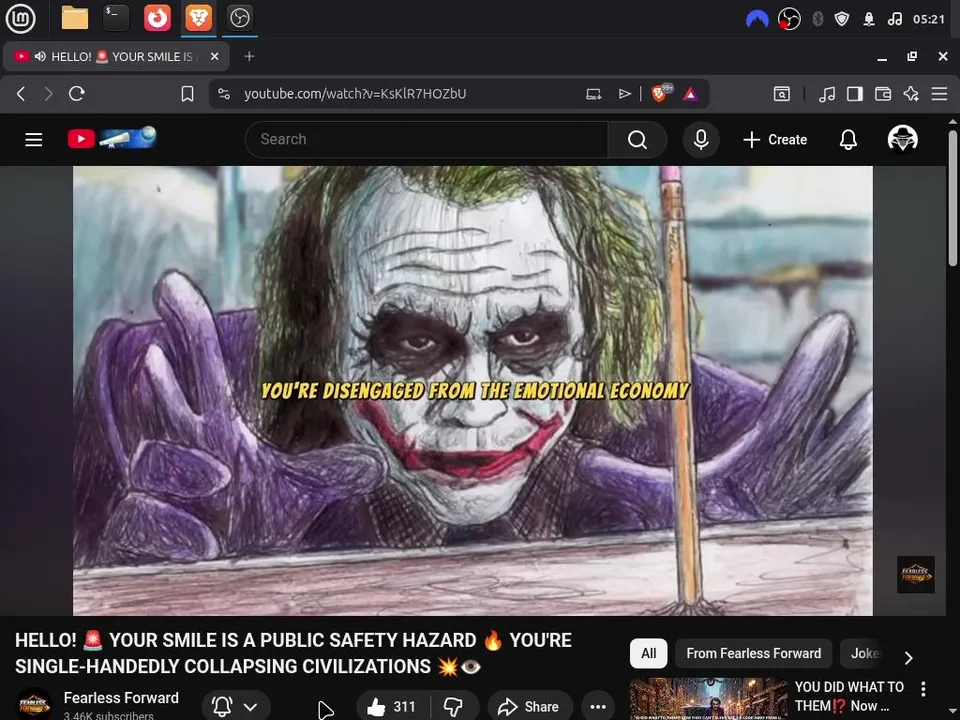The height and width of the screenshot is (720, 960).
Task: Select the From Fearless Forward chip
Action: pos(754,653)
